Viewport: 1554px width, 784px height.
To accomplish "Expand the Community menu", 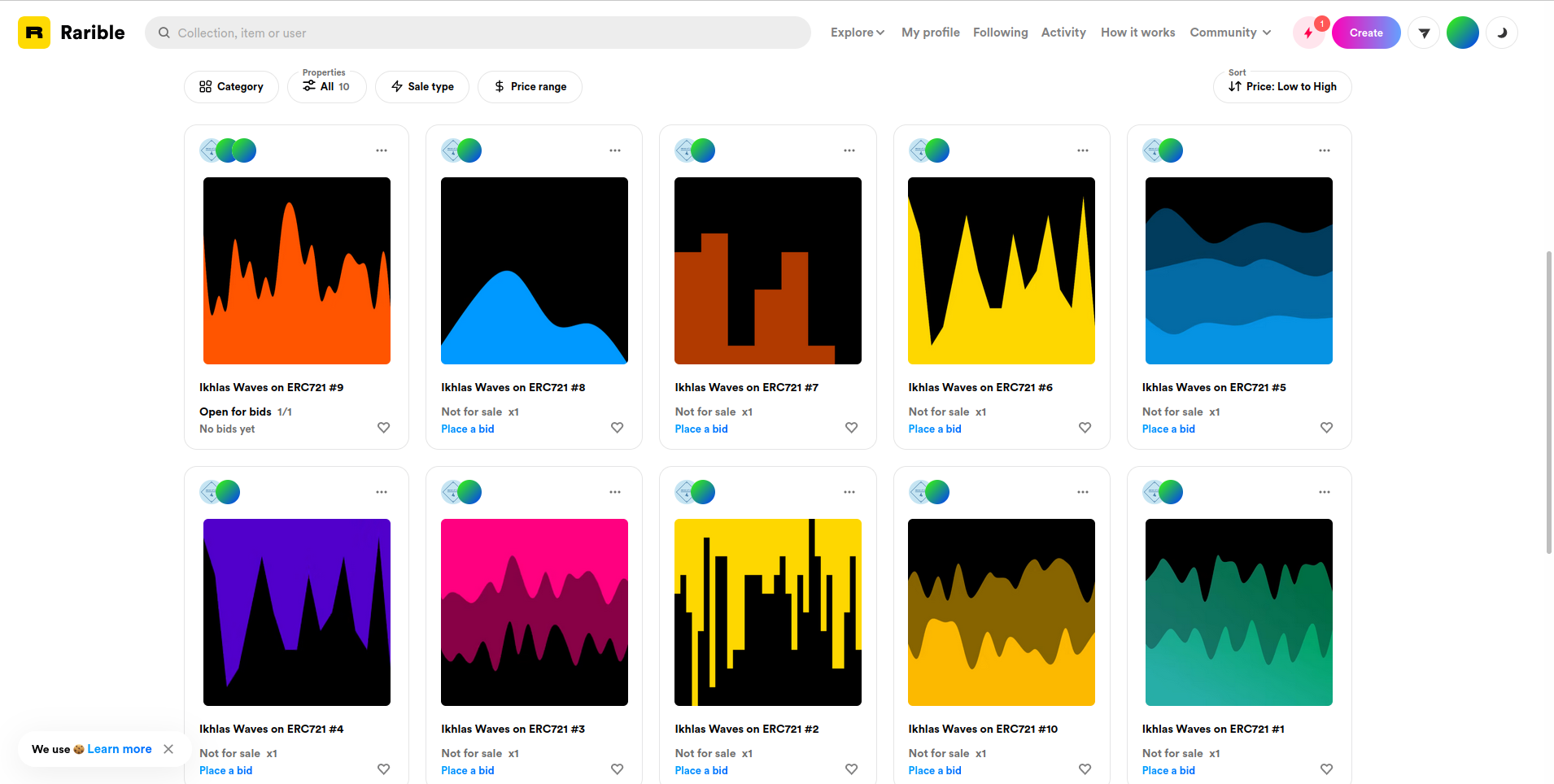I will [x=1230, y=33].
